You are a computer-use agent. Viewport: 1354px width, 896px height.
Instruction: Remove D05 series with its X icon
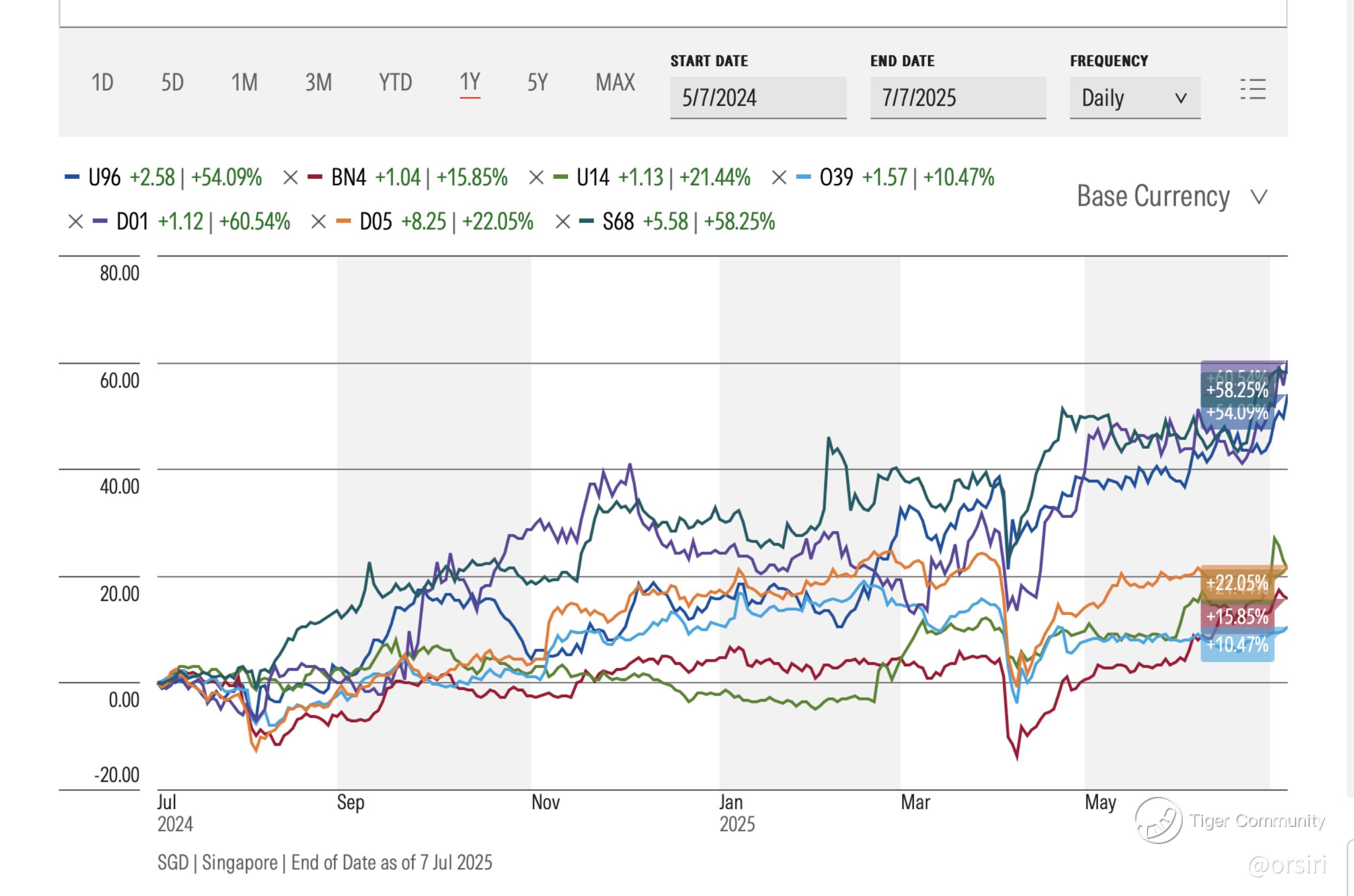[318, 222]
